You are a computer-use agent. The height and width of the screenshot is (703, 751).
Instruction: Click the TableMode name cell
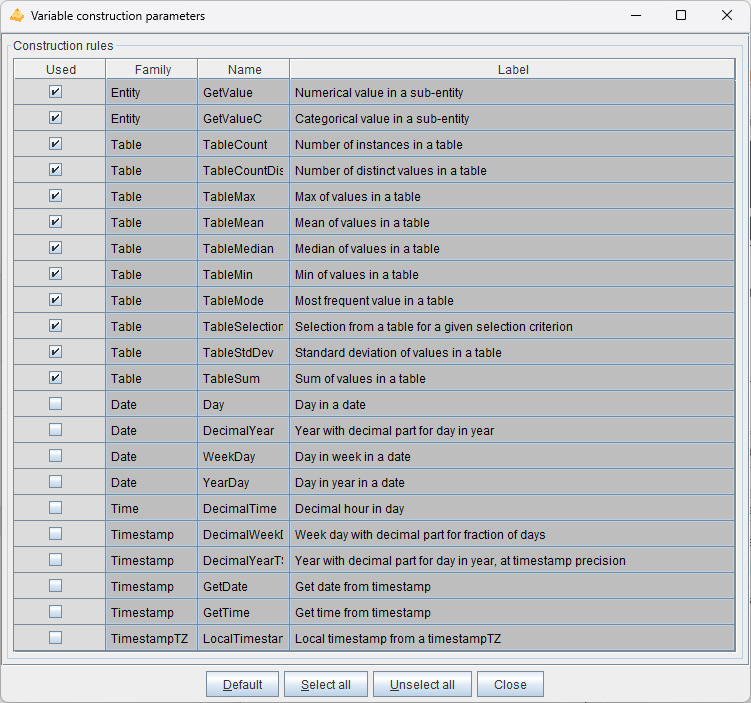pos(243,300)
